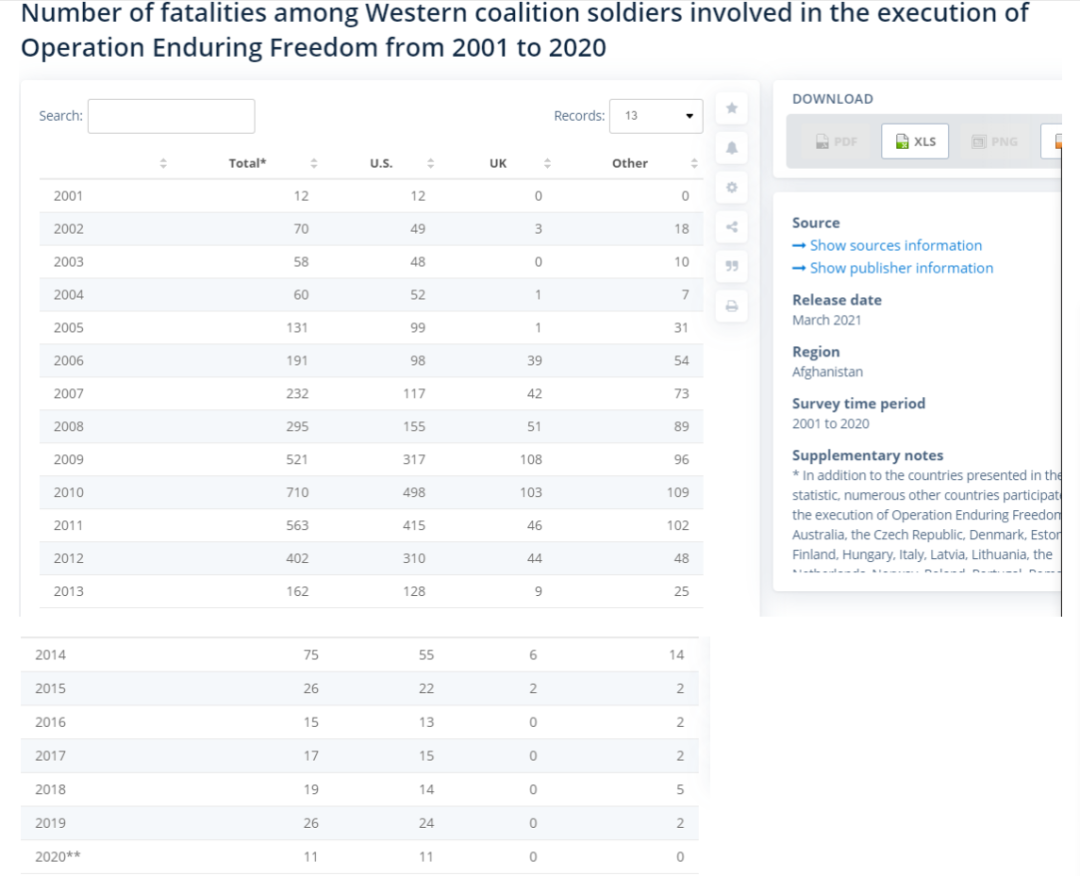Viewport: 1080px width, 876px height.
Task: Open the Records dropdown showing 13
Action: [656, 116]
